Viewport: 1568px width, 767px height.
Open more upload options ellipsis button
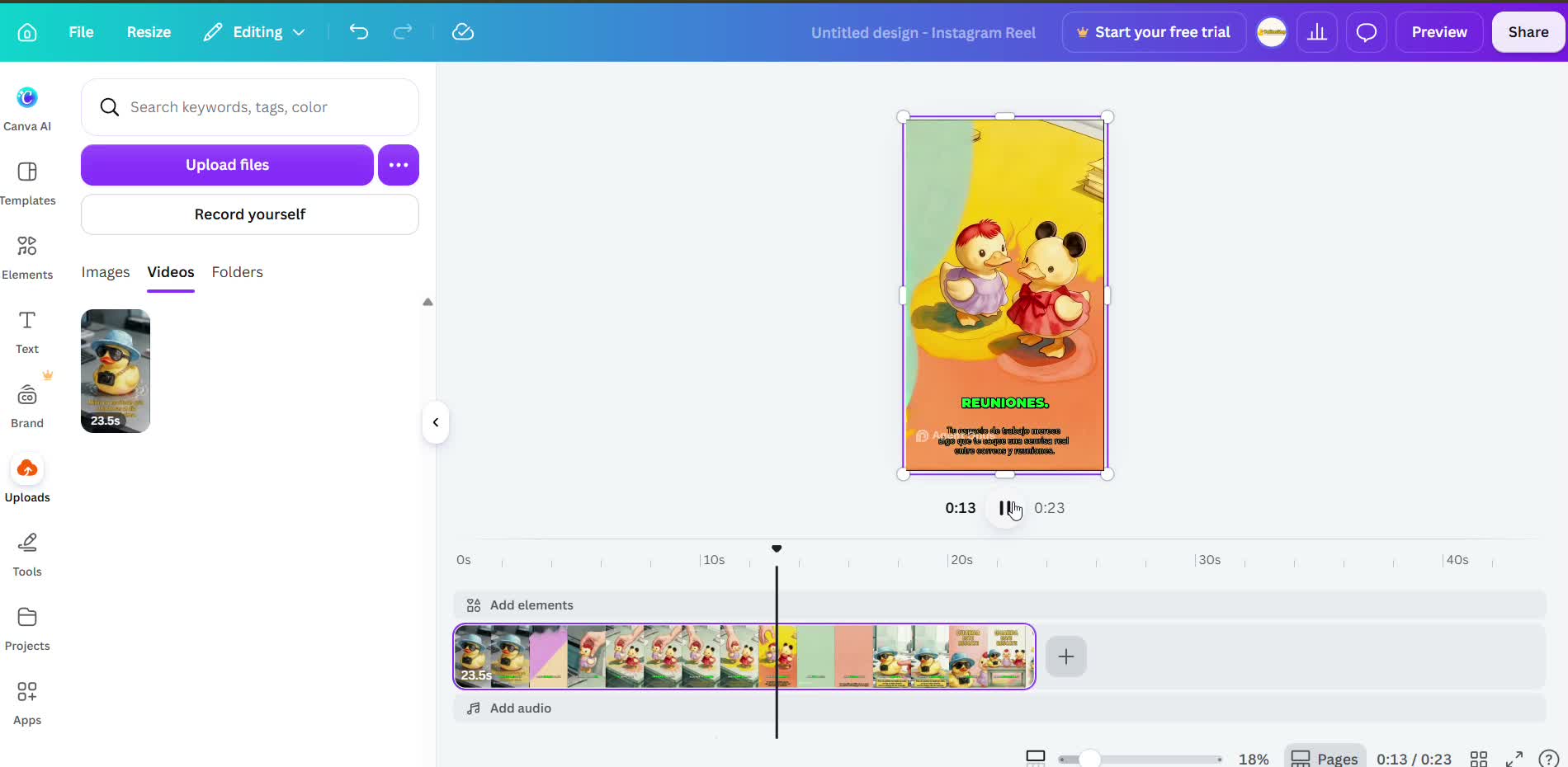(x=399, y=165)
